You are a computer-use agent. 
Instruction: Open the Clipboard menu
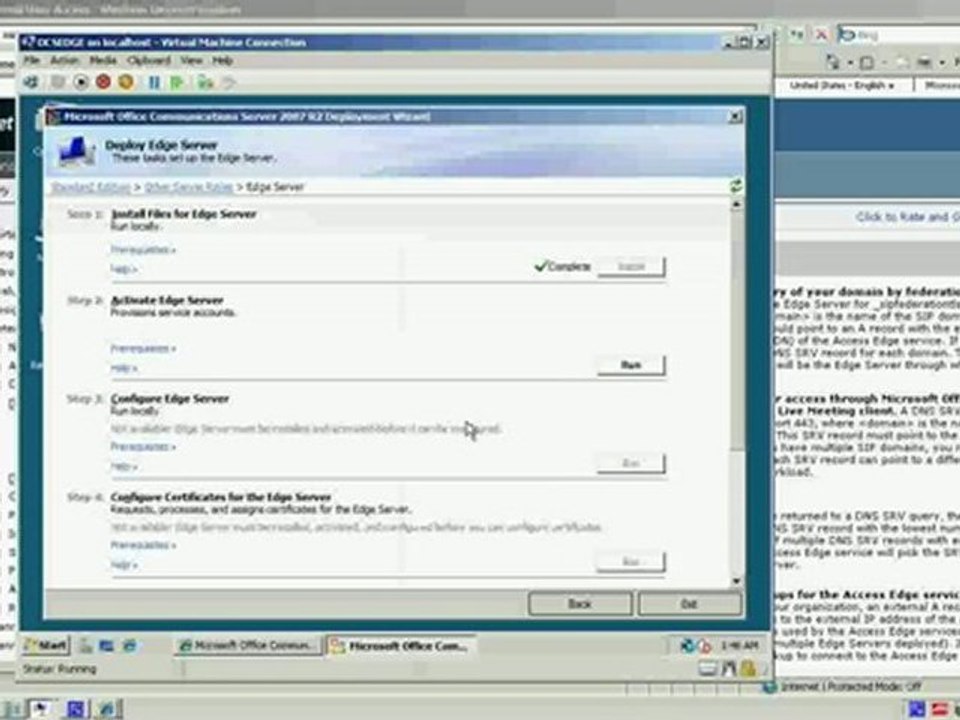pos(149,61)
